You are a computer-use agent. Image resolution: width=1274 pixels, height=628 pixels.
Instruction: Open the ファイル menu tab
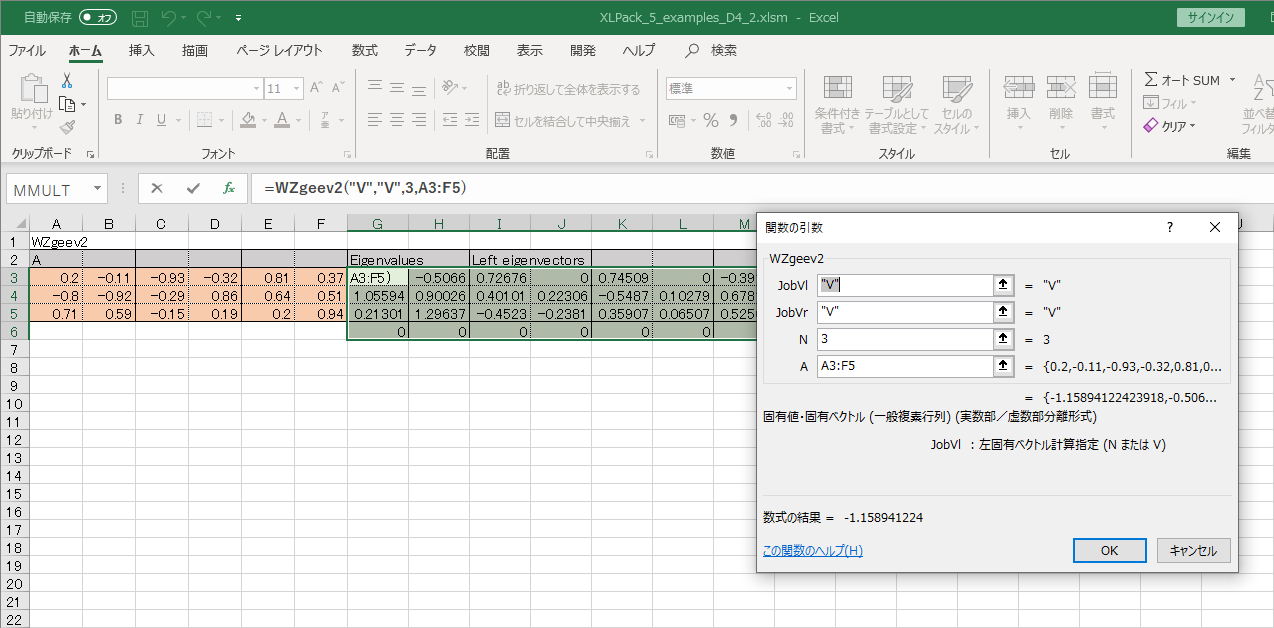(x=27, y=50)
